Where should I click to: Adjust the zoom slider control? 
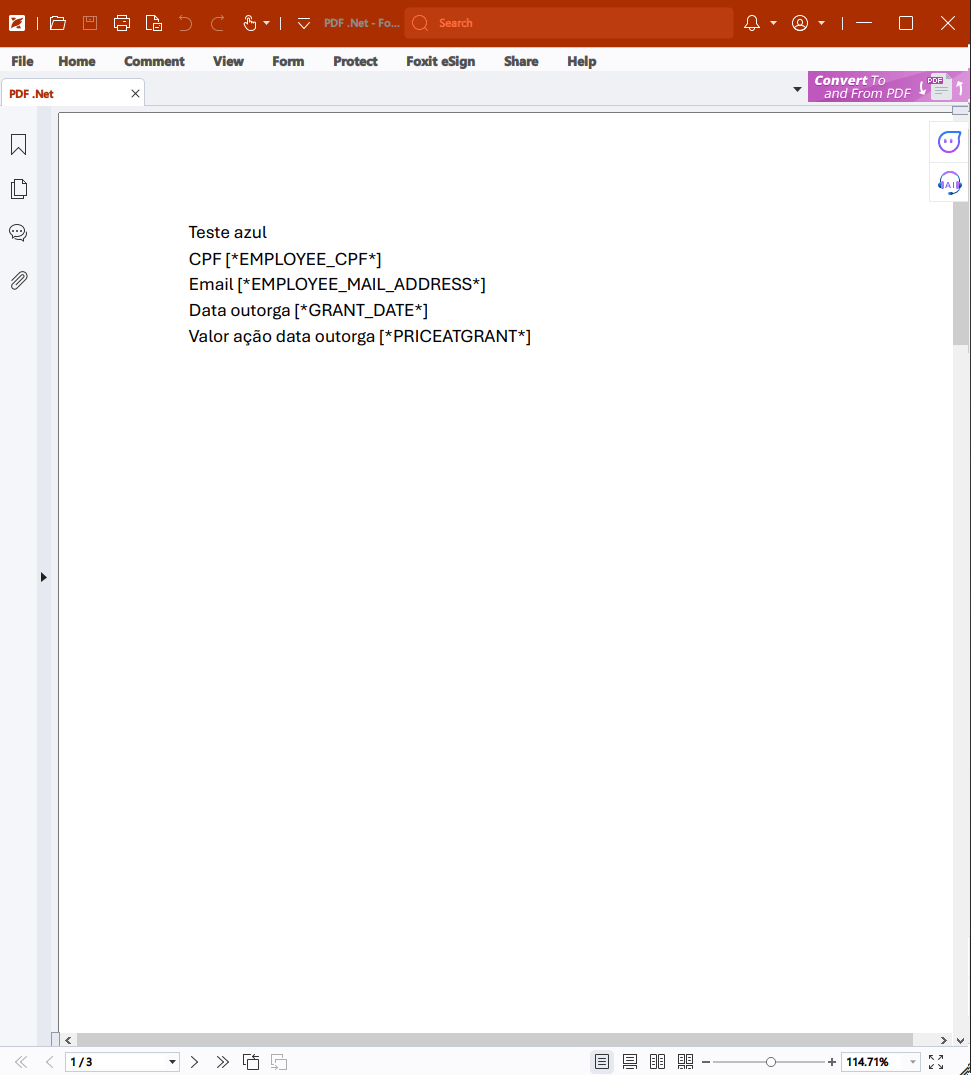(769, 1061)
